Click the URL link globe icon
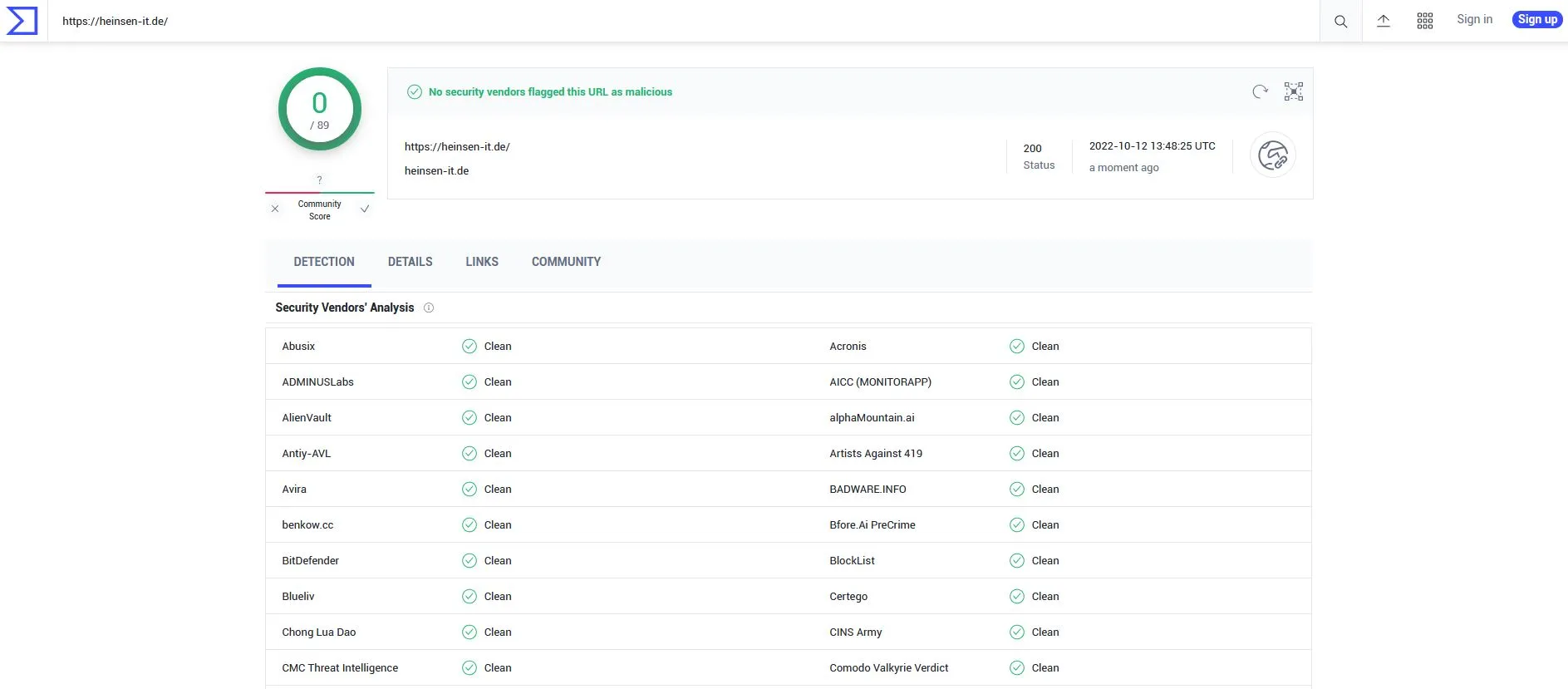The height and width of the screenshot is (689, 1568). [x=1273, y=155]
